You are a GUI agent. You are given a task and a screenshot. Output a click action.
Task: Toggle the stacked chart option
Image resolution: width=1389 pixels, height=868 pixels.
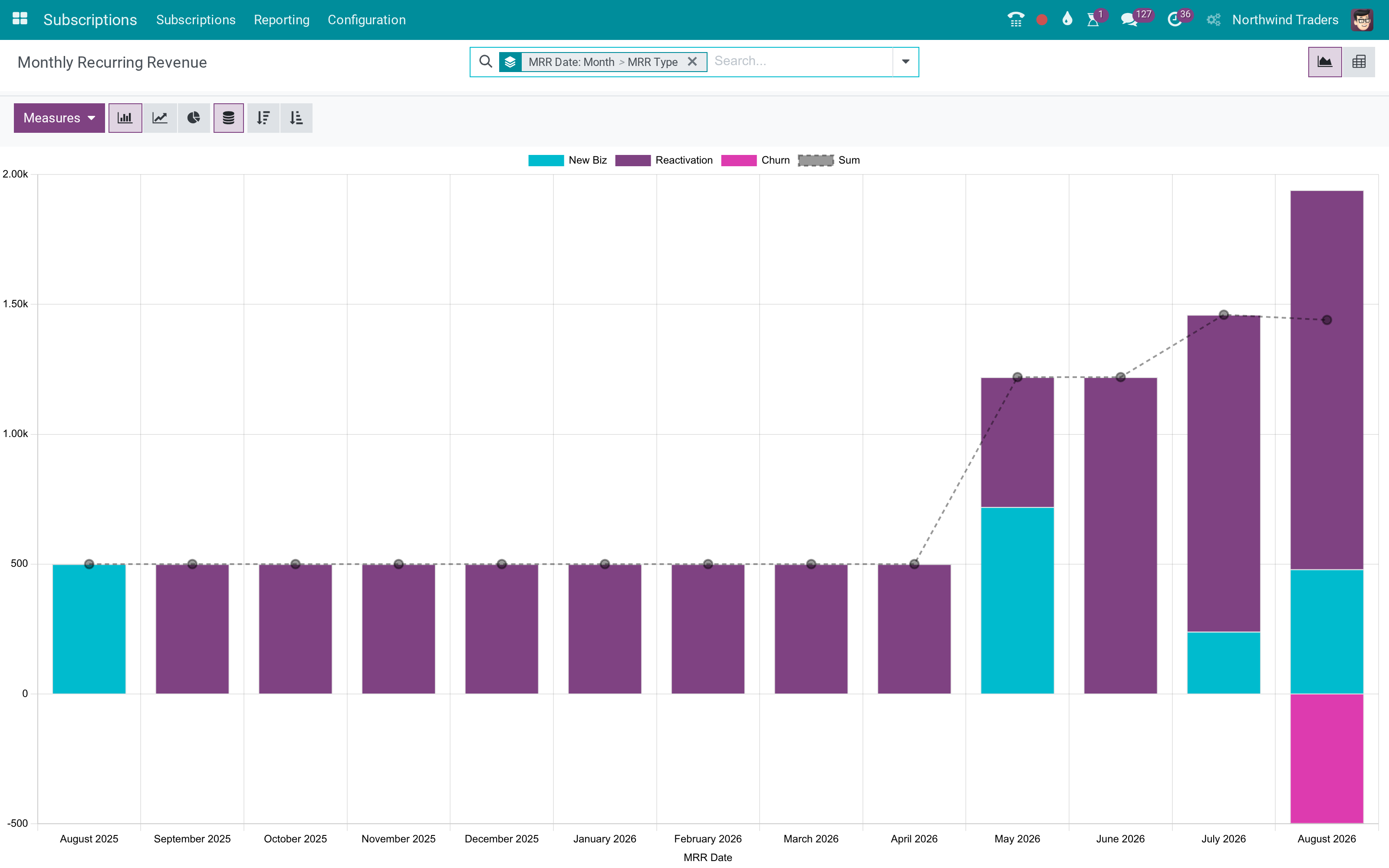click(x=228, y=118)
